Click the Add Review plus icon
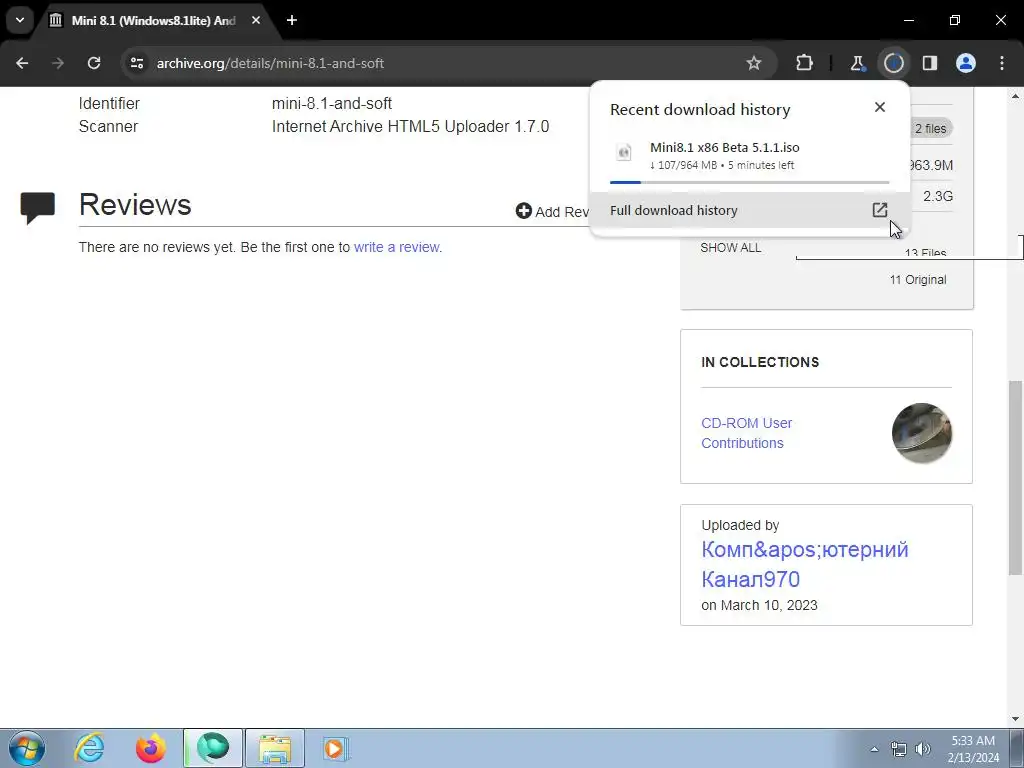This screenshot has height=768, width=1024. 523,211
